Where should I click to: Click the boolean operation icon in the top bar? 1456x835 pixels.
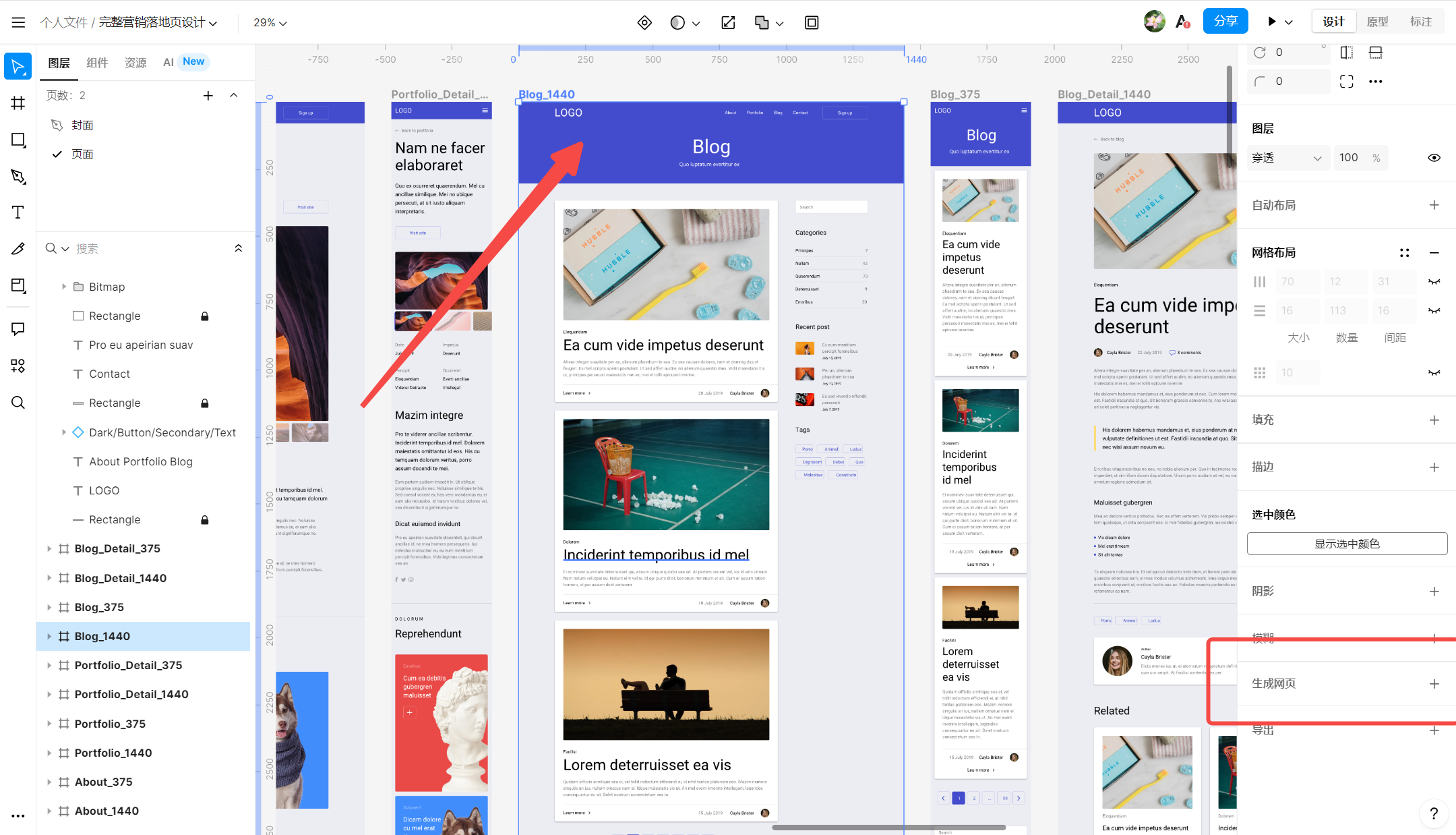pyautogui.click(x=762, y=22)
